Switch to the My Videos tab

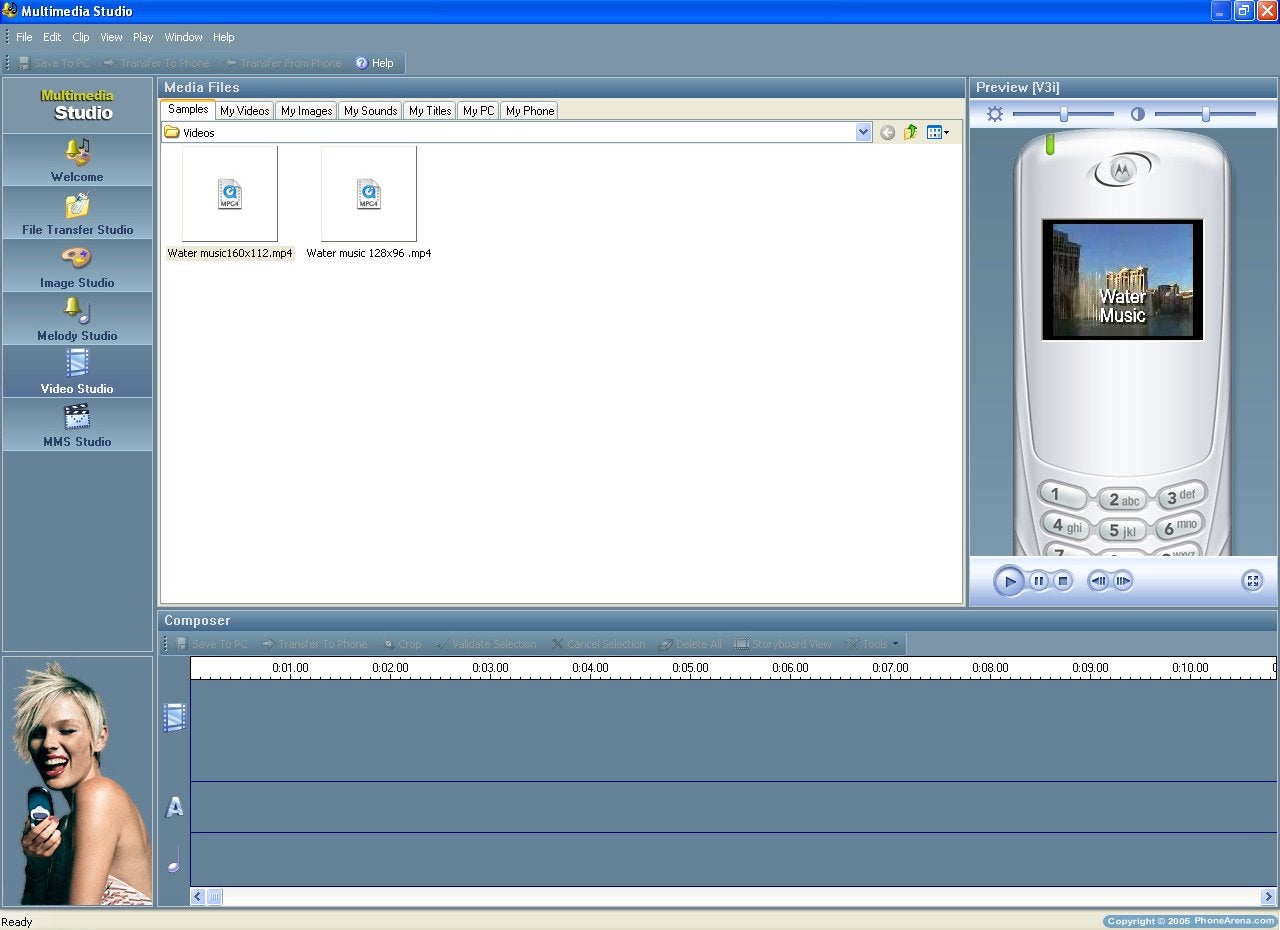click(x=244, y=111)
